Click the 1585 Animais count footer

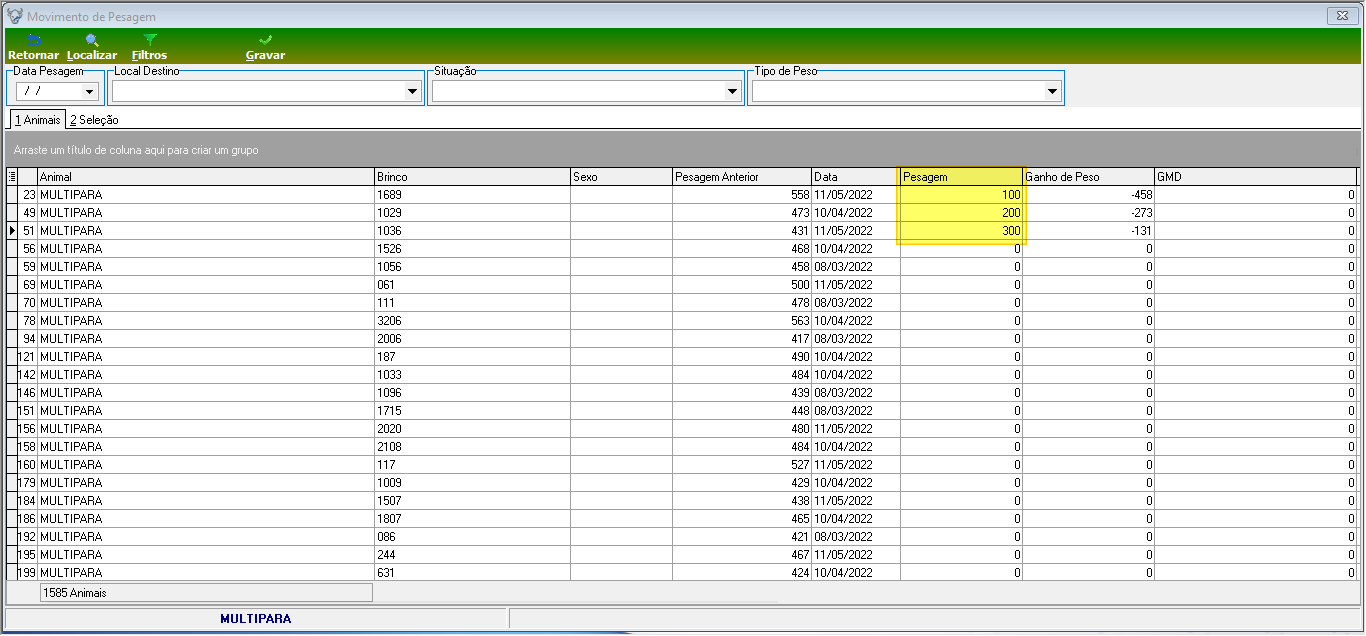(206, 593)
